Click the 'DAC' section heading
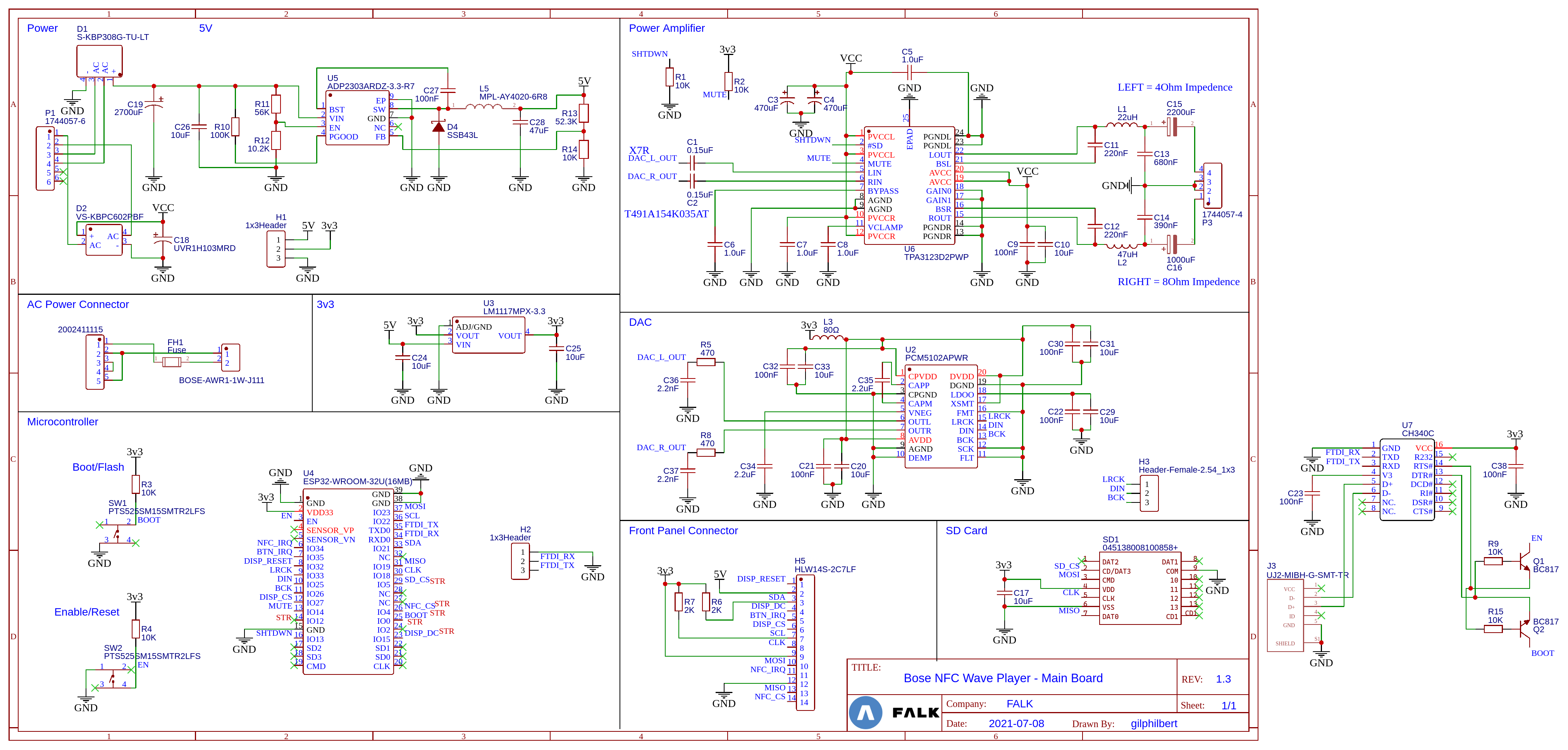The width and height of the screenshot is (1568, 750). tap(640, 322)
